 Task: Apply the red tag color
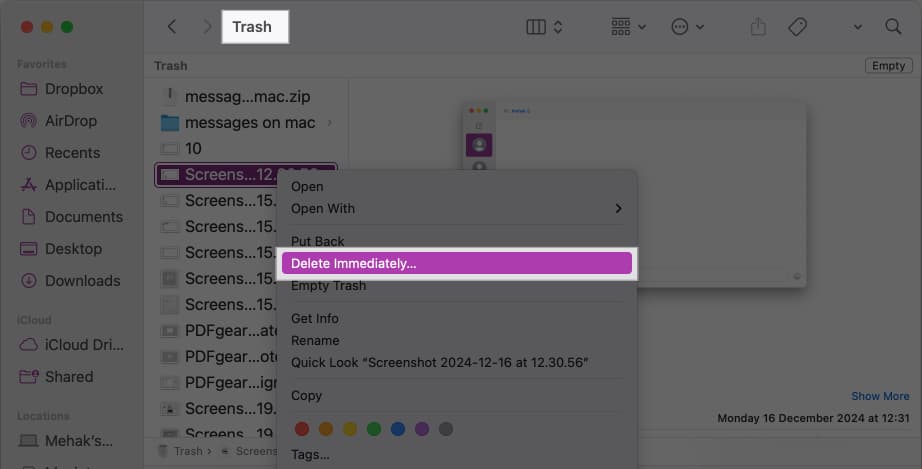click(302, 429)
